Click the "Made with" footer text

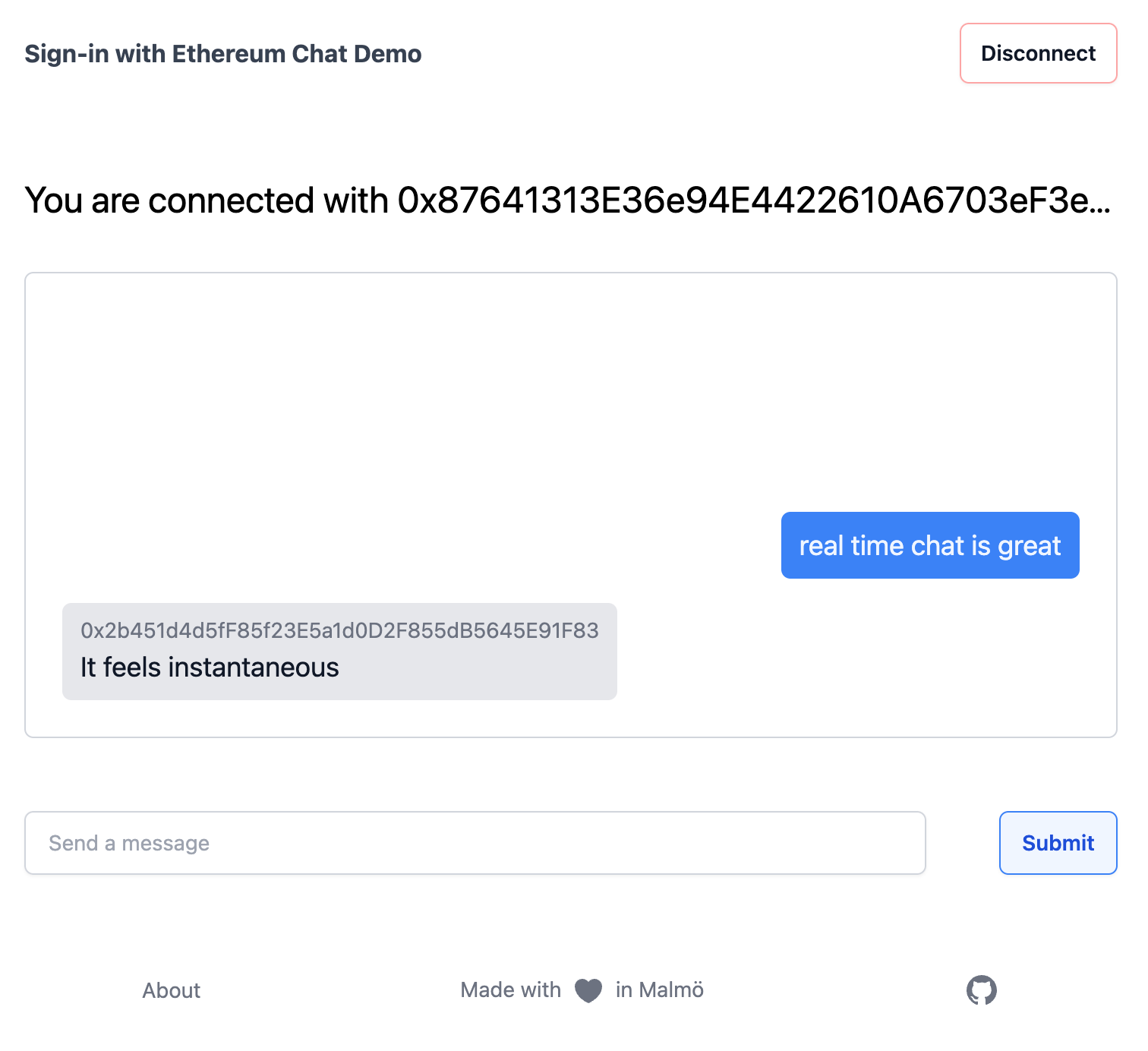[510, 990]
